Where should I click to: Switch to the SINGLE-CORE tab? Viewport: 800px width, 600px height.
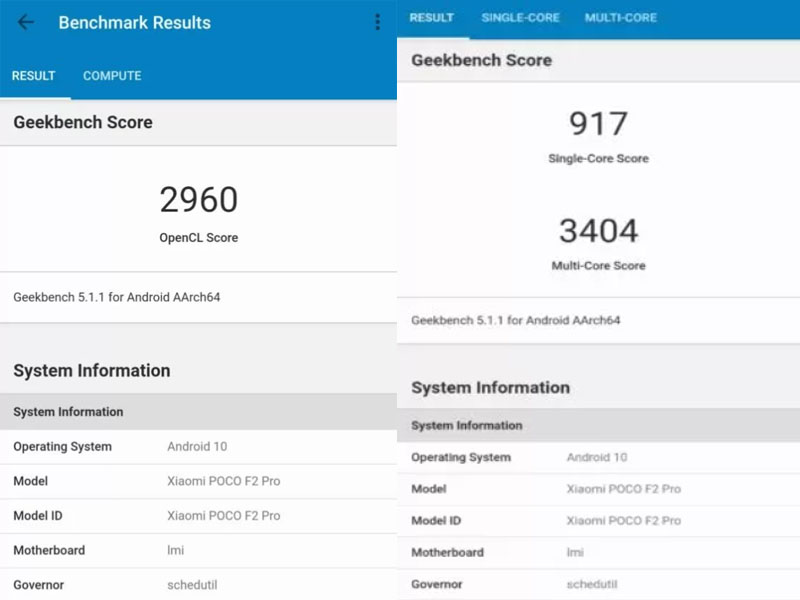[x=520, y=18]
